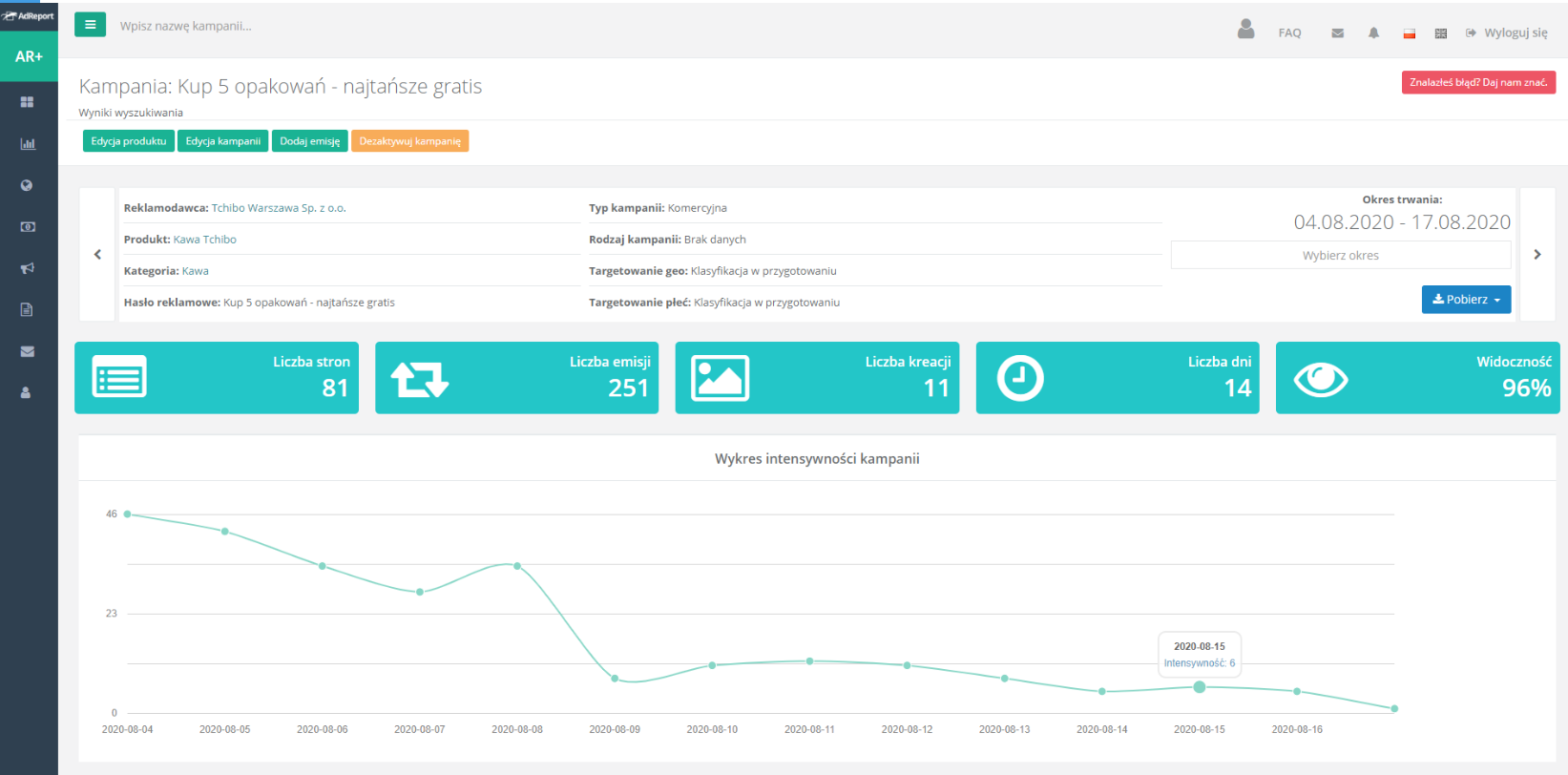Open the envelope messages icon in top bar

click(x=1337, y=32)
